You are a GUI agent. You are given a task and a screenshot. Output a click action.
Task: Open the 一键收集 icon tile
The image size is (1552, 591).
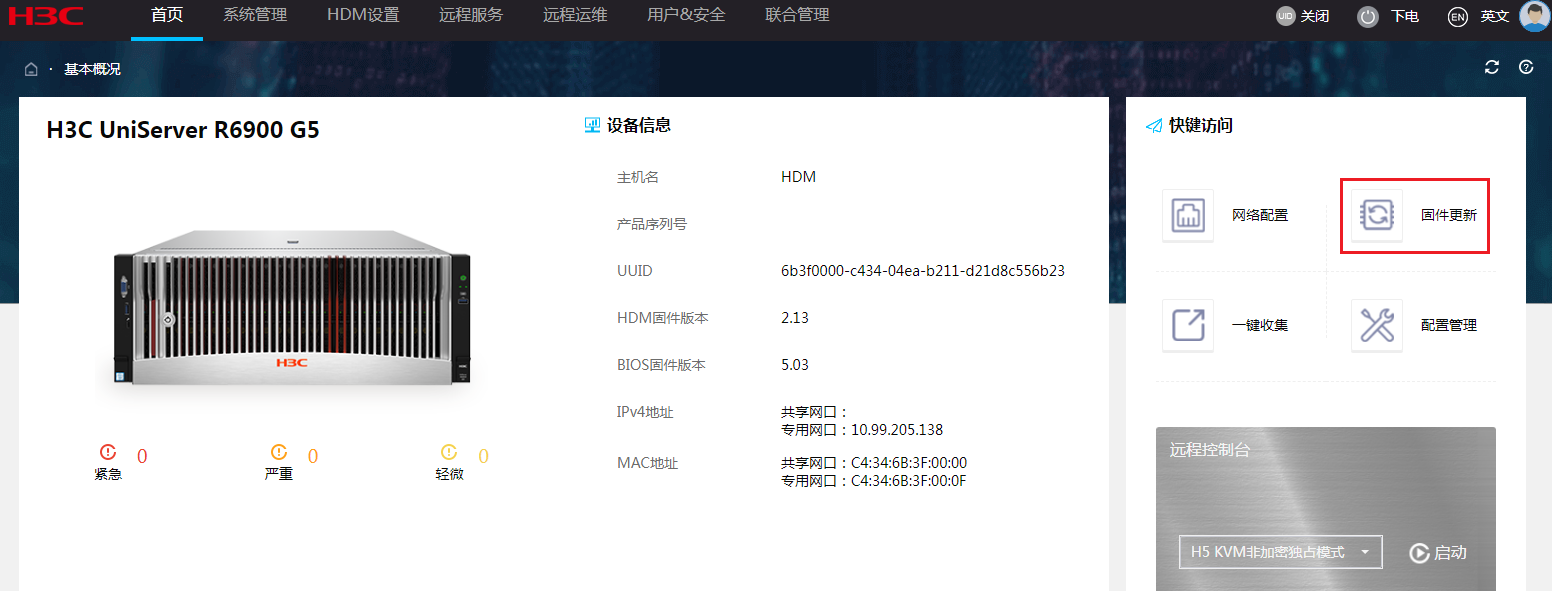point(1188,325)
